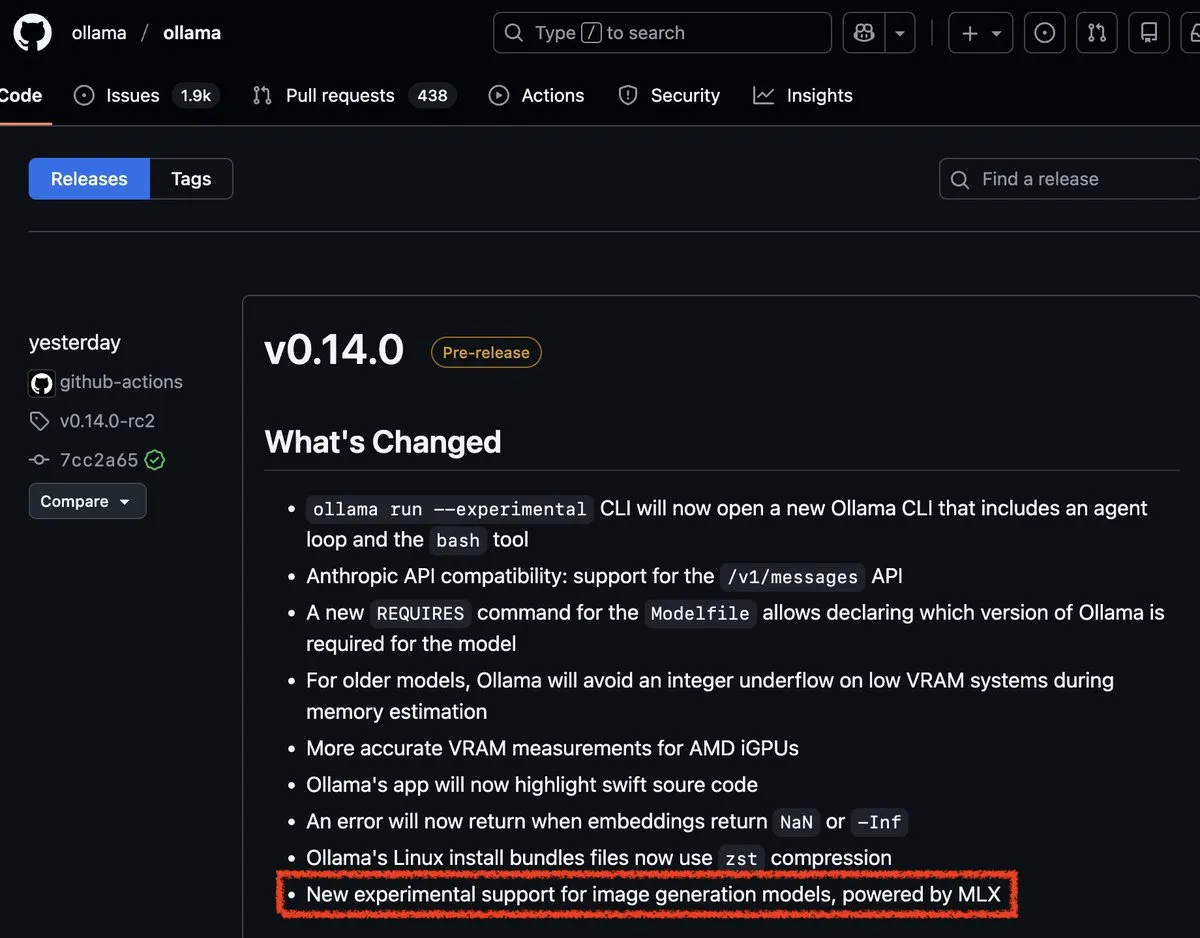Viewport: 1200px width, 938px height.
Task: Click the yesterday release date text
Action: click(75, 342)
